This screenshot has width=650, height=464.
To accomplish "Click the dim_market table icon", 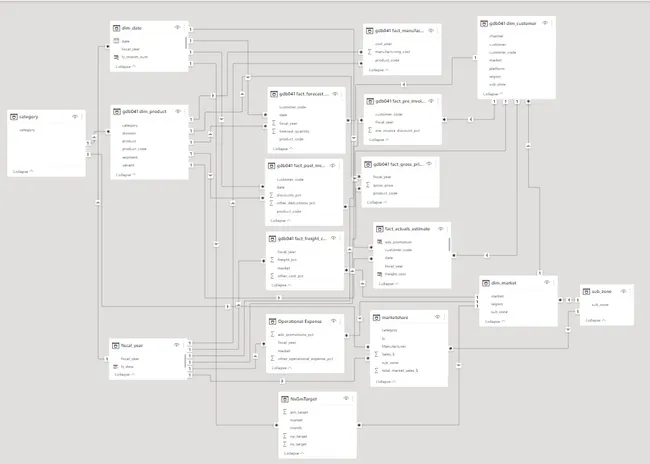I will (x=486, y=283).
